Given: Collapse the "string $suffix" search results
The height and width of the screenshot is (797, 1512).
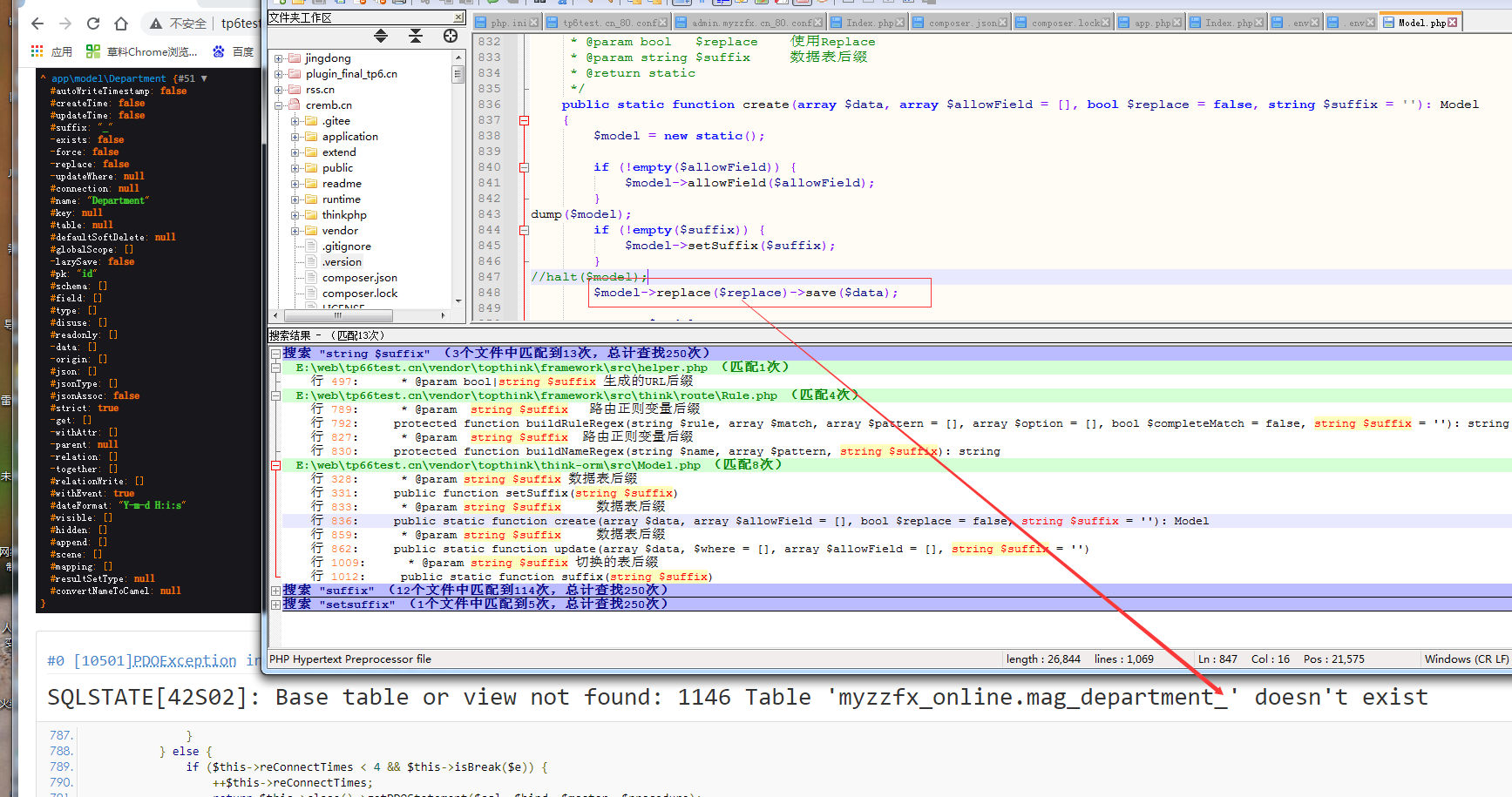Looking at the screenshot, I should tap(275, 354).
